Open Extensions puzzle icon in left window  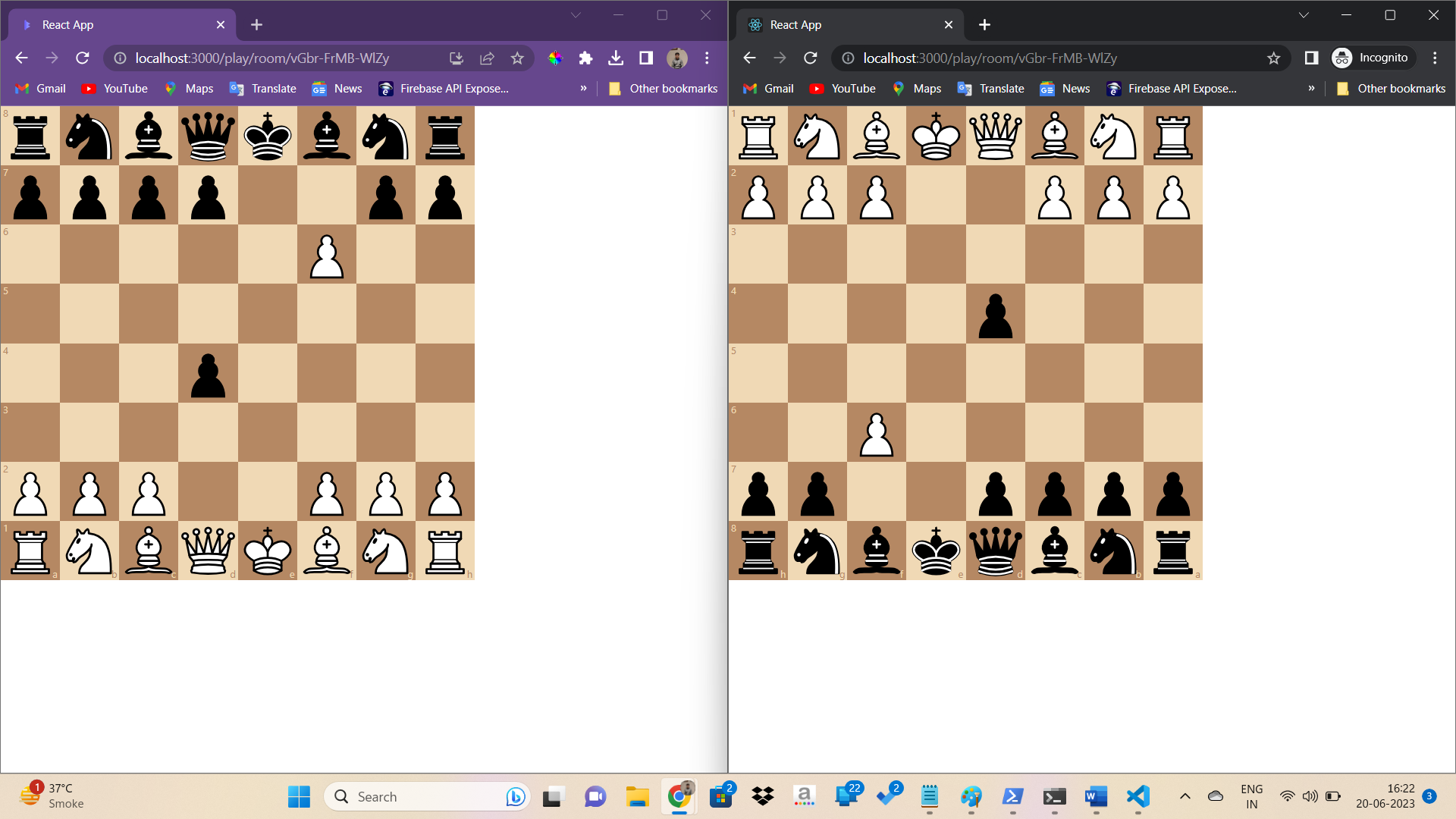585,58
